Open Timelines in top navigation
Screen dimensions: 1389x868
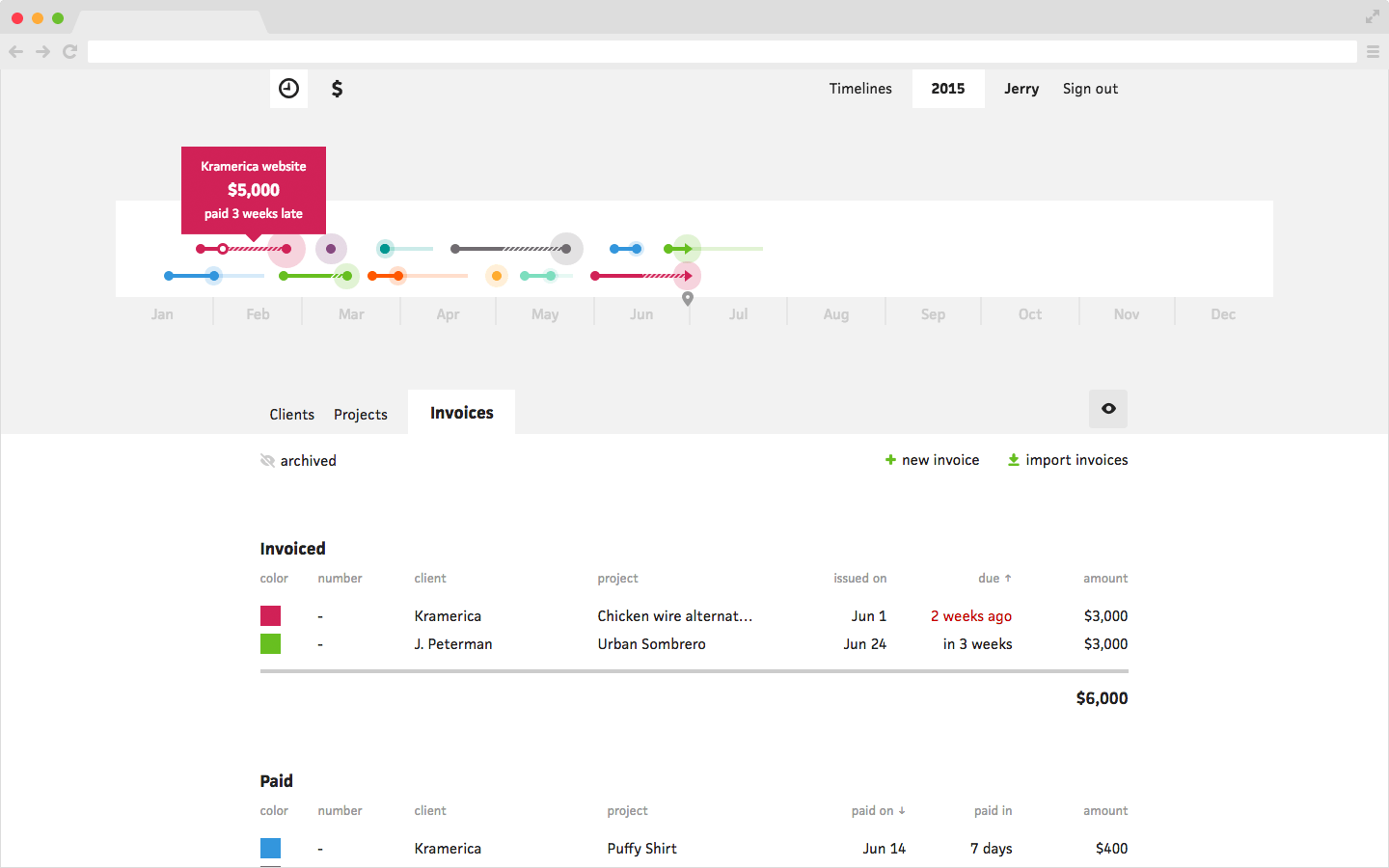coord(860,89)
